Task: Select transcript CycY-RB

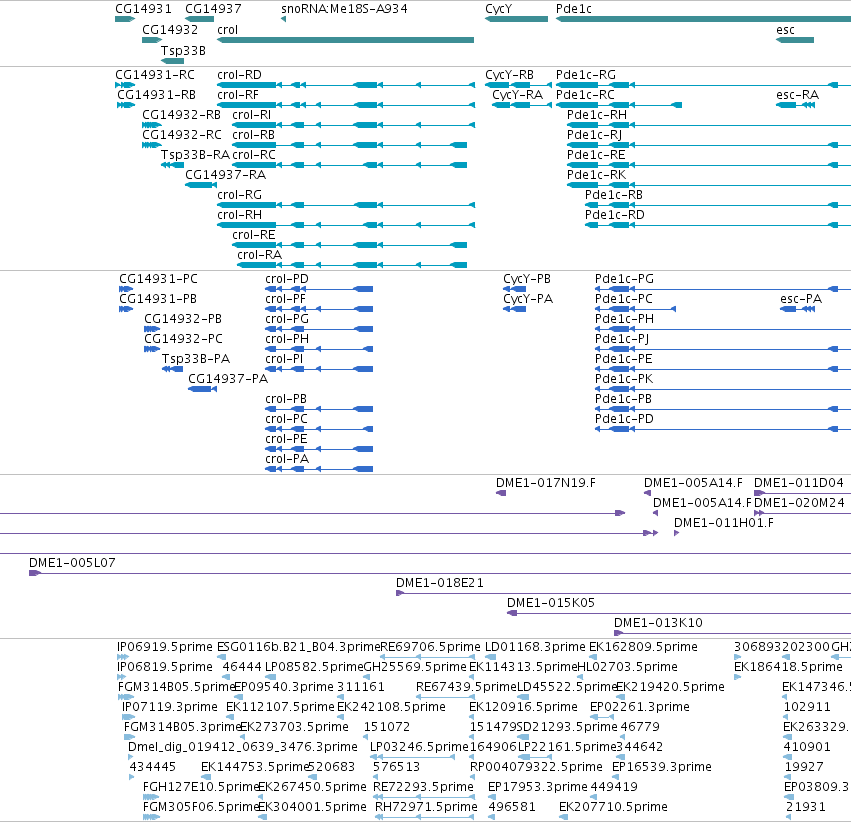Action: [509, 74]
